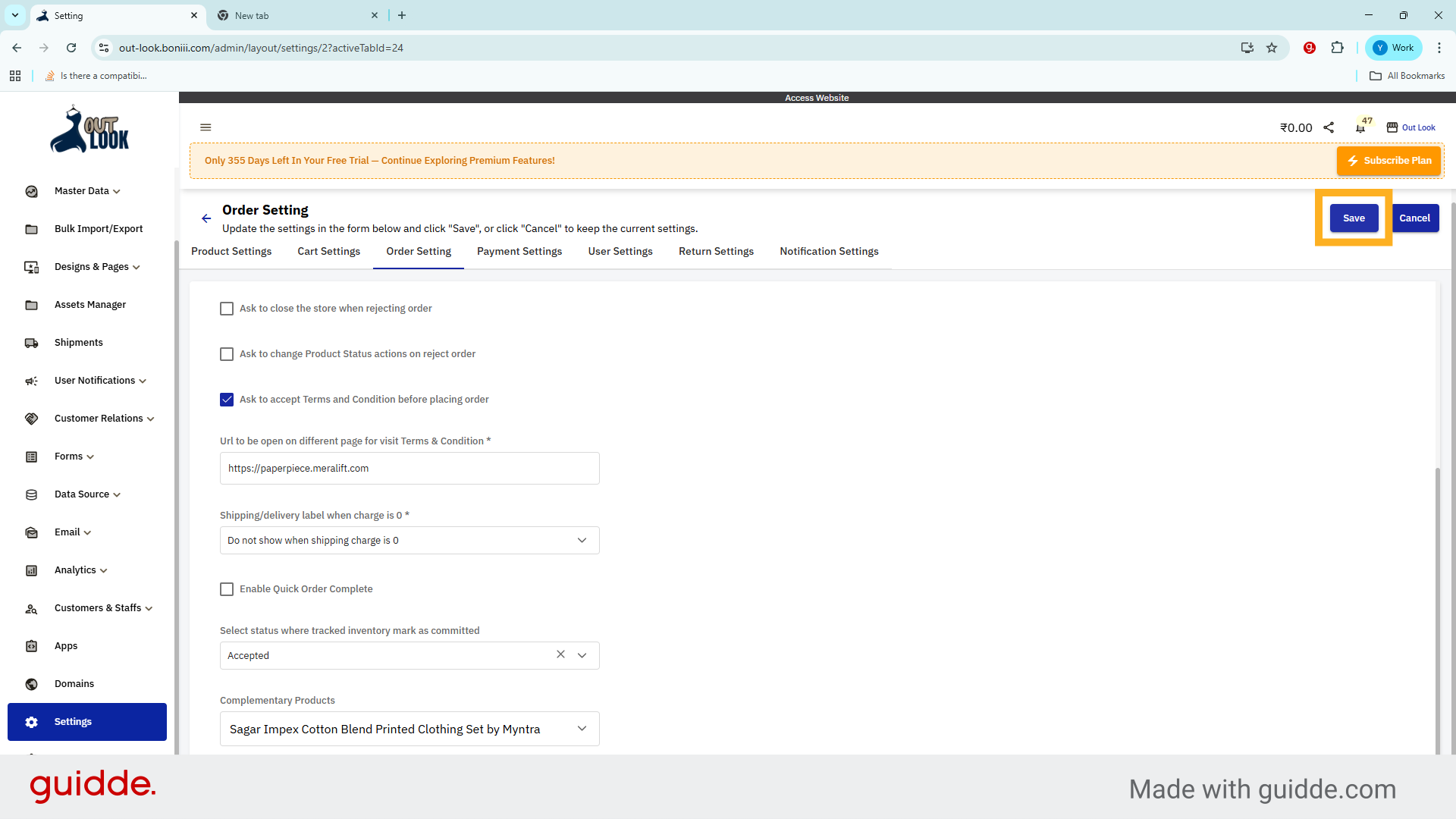
Task: Open All Bookmarks folder
Action: click(1407, 76)
